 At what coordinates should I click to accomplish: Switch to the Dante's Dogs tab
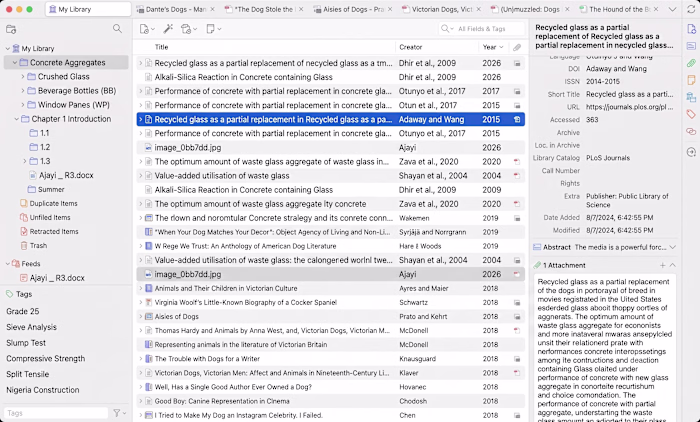(174, 9)
